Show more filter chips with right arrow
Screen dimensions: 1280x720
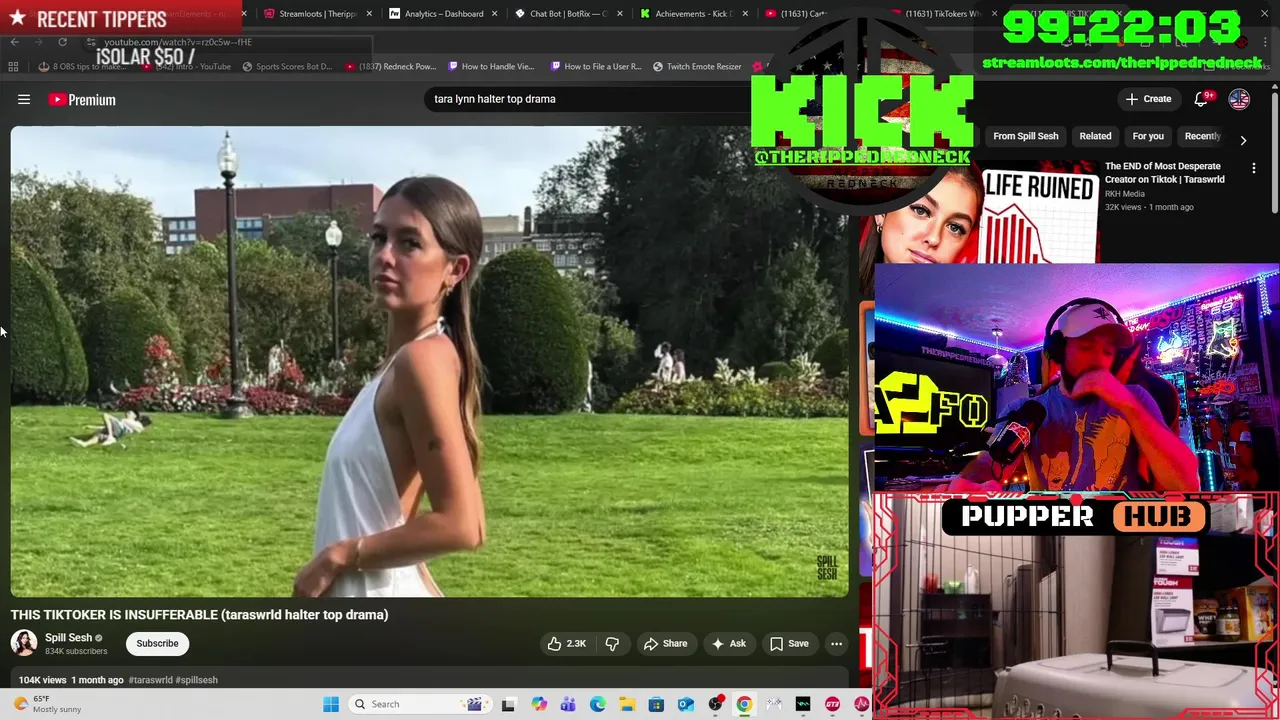(x=1243, y=140)
